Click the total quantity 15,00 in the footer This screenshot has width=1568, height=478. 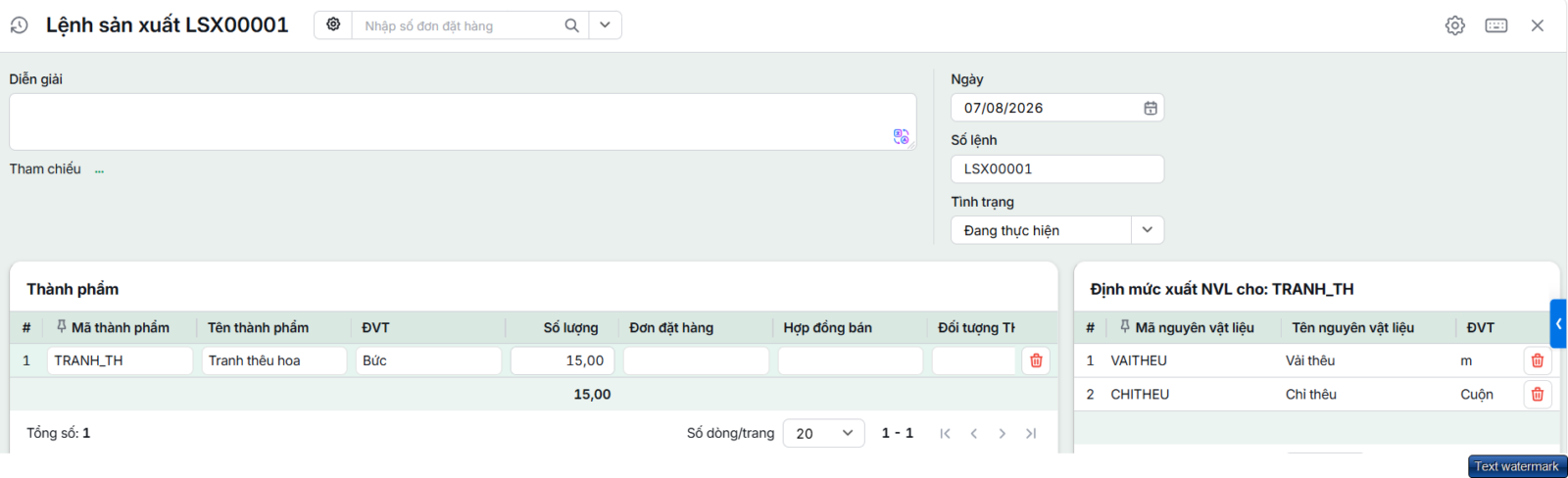tap(592, 394)
